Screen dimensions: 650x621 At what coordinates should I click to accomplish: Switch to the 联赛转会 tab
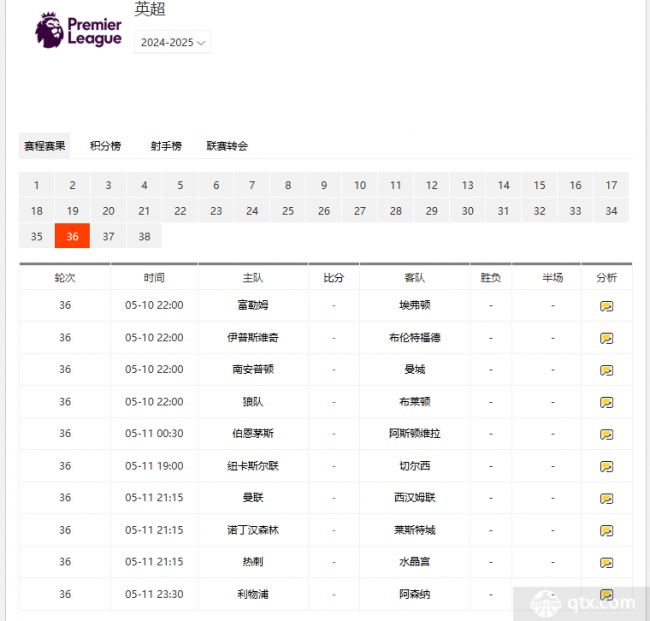227,146
